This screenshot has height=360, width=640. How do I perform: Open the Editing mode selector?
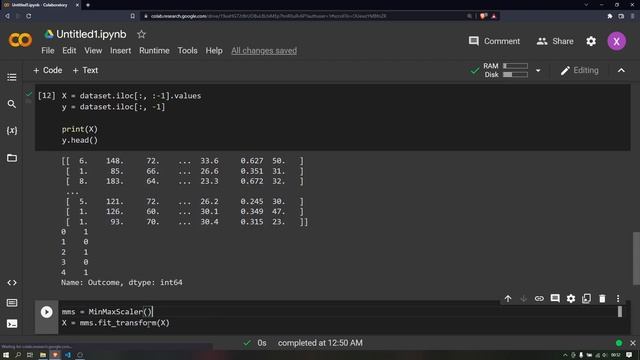pyautogui.click(x=580, y=70)
